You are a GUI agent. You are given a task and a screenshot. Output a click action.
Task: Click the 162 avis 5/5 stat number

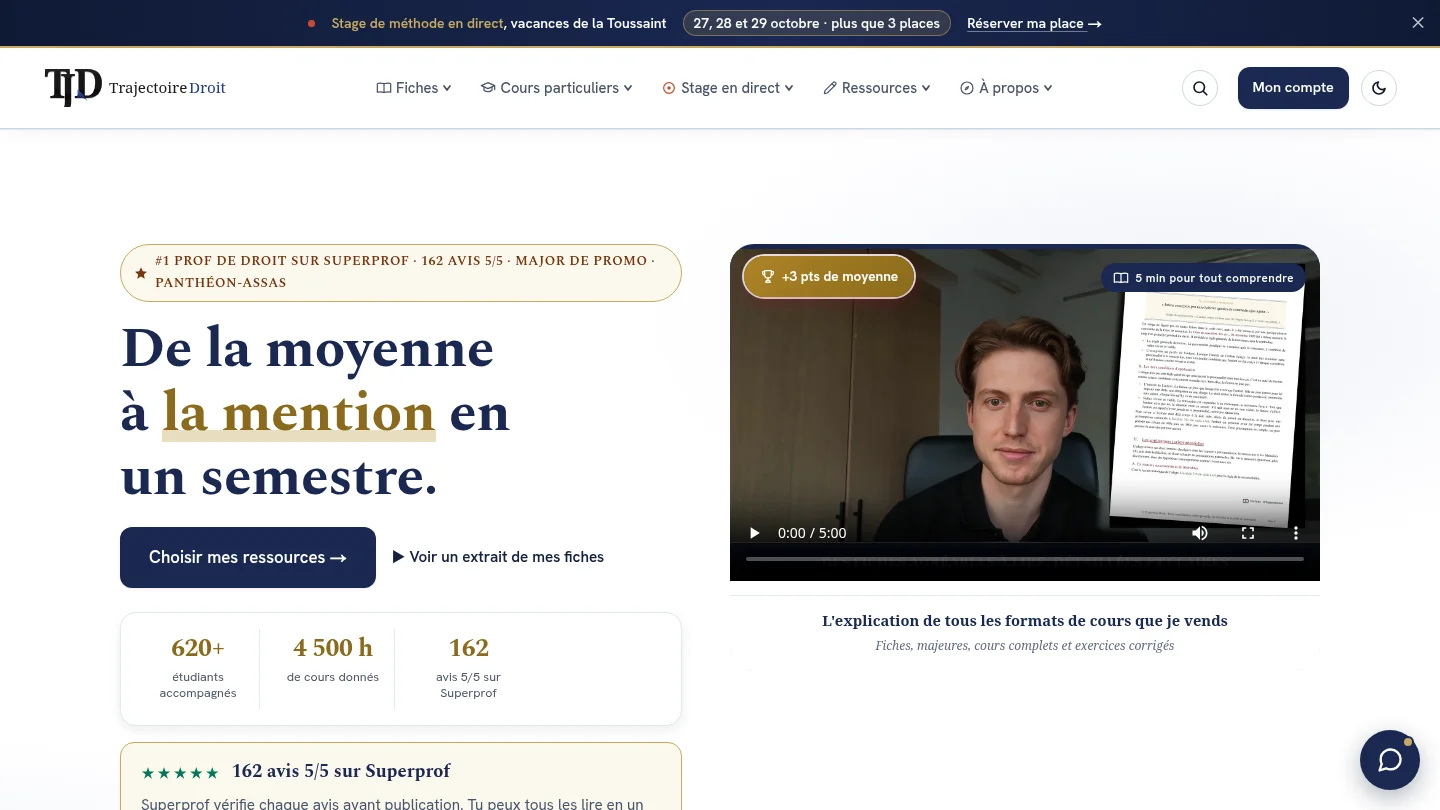[469, 648]
